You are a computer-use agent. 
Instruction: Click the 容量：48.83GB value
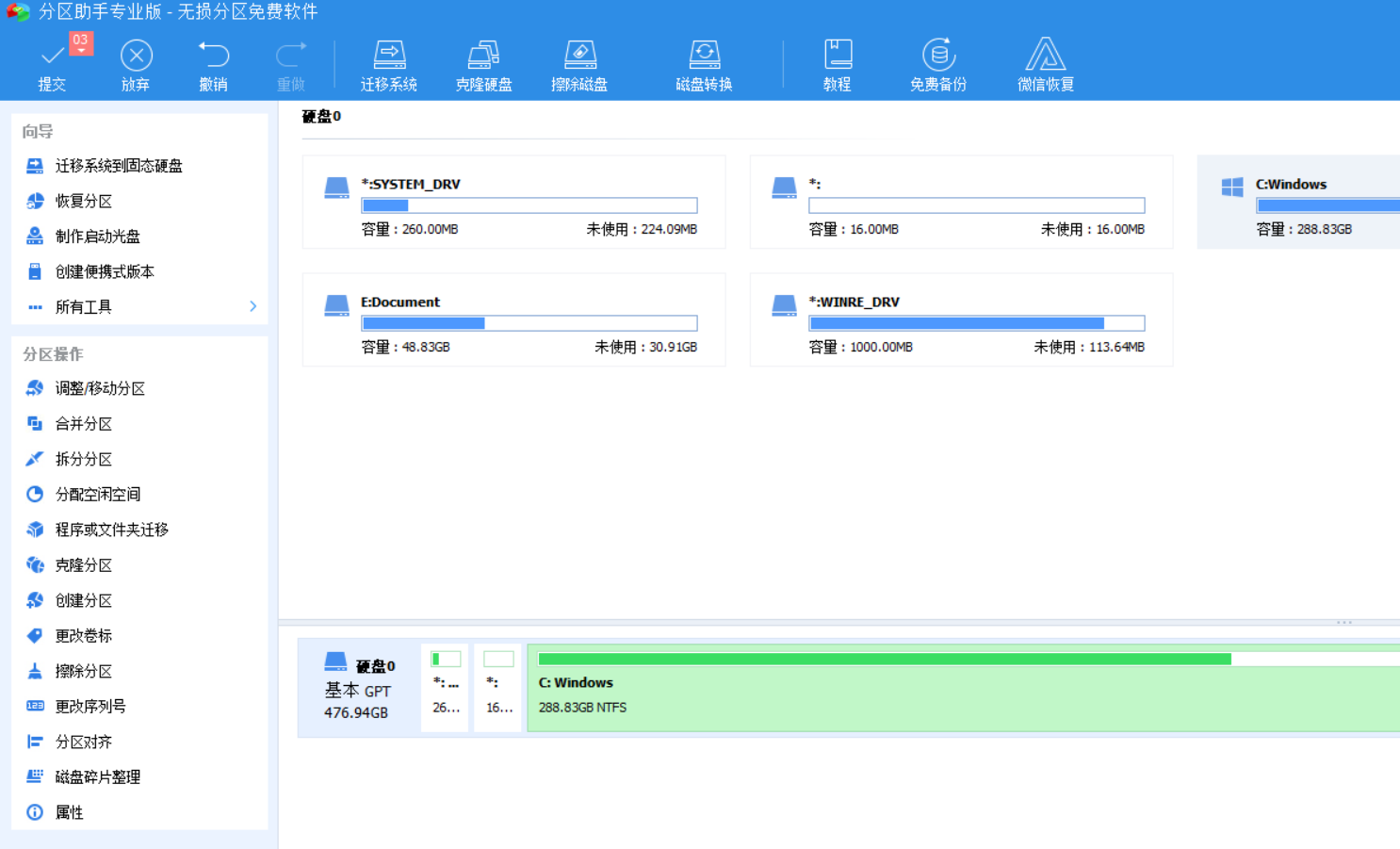click(x=406, y=347)
